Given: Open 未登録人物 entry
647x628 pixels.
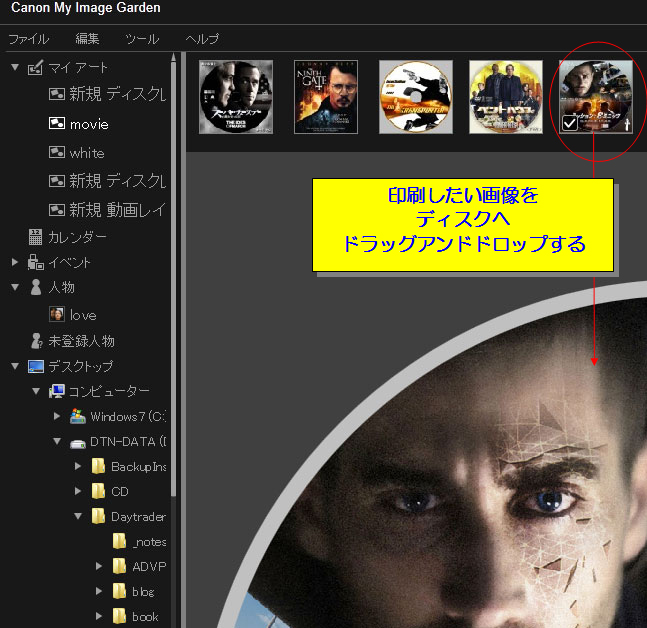Looking at the screenshot, I should click(x=81, y=341).
